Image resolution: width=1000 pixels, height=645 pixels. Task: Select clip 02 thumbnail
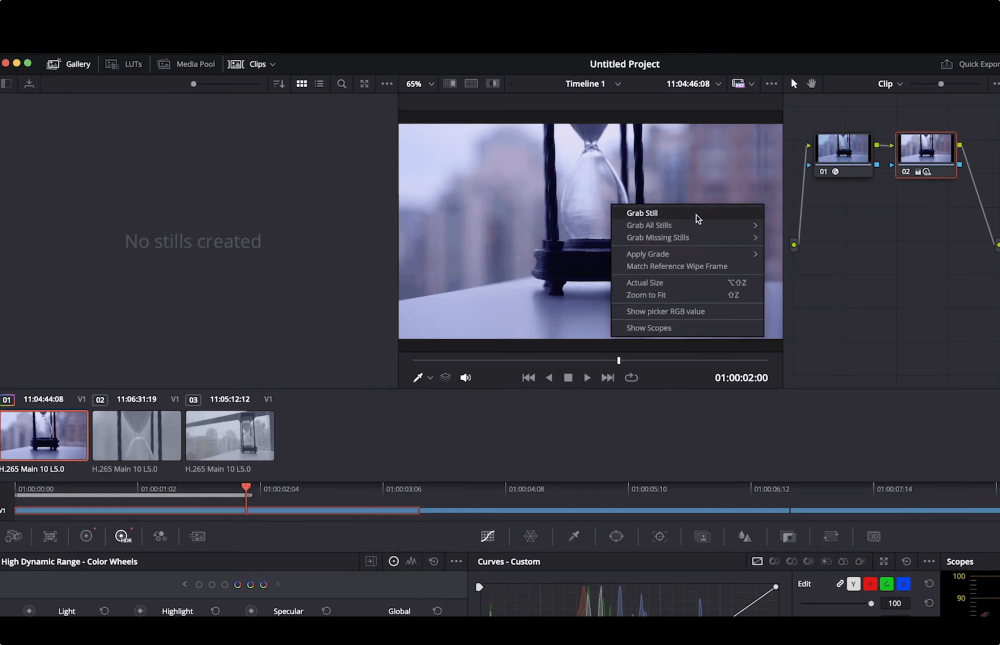[136, 436]
